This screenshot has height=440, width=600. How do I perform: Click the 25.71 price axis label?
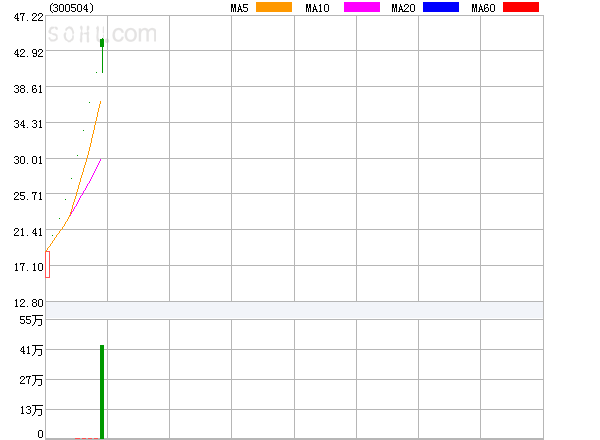(28, 196)
